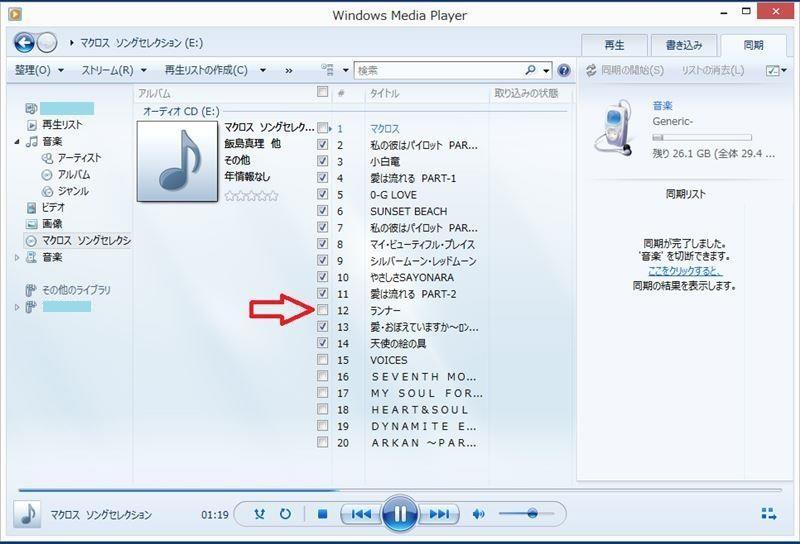Click the now playing music note icon
Image resolution: width=800 pixels, height=544 pixels.
tap(27, 514)
